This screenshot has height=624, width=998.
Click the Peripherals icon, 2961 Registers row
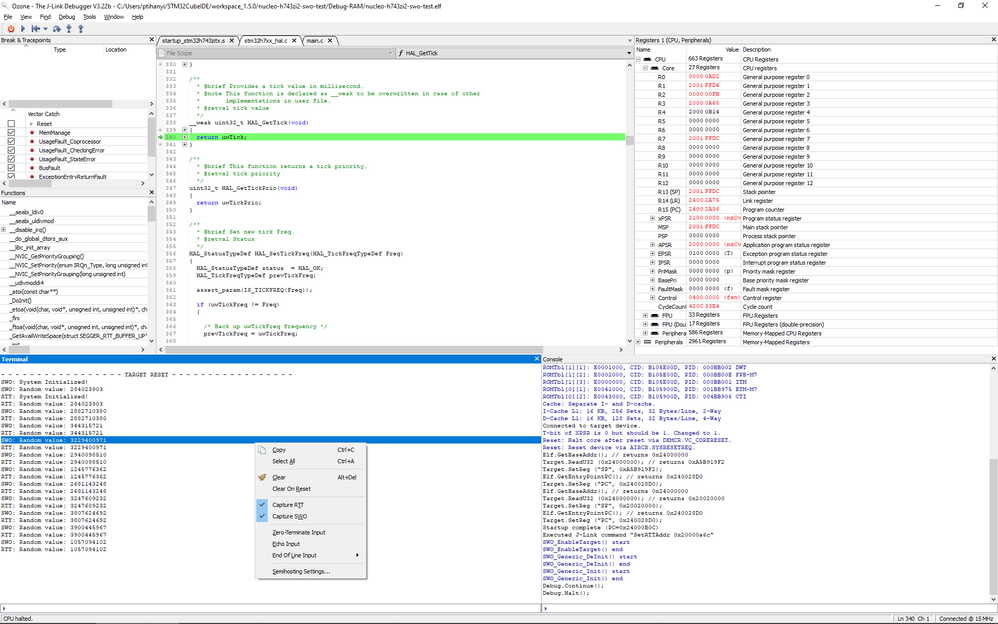(x=648, y=342)
